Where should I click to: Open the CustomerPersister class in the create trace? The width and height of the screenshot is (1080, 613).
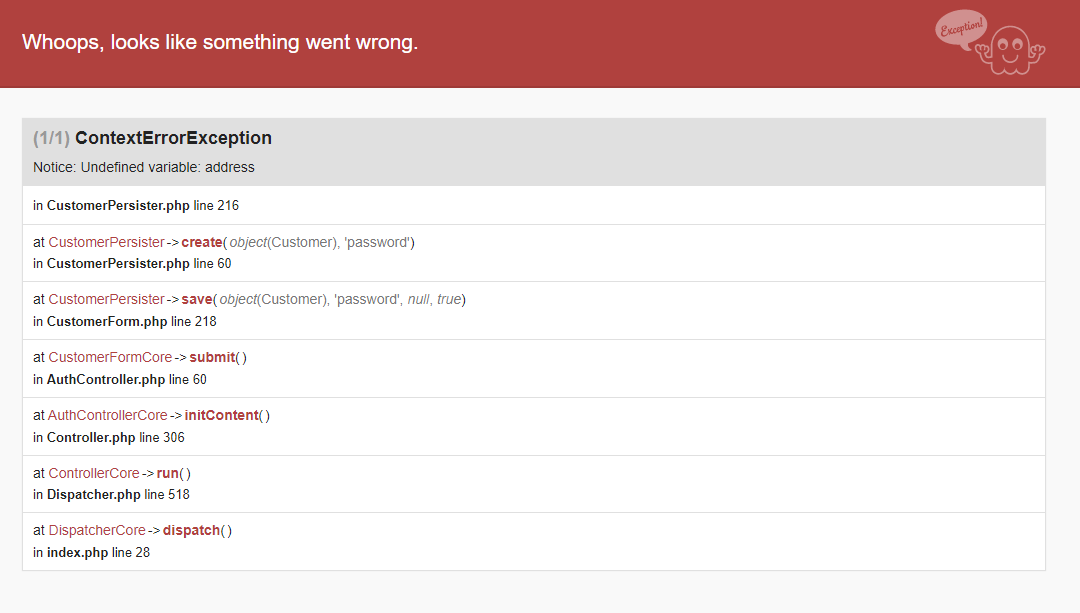tap(106, 242)
